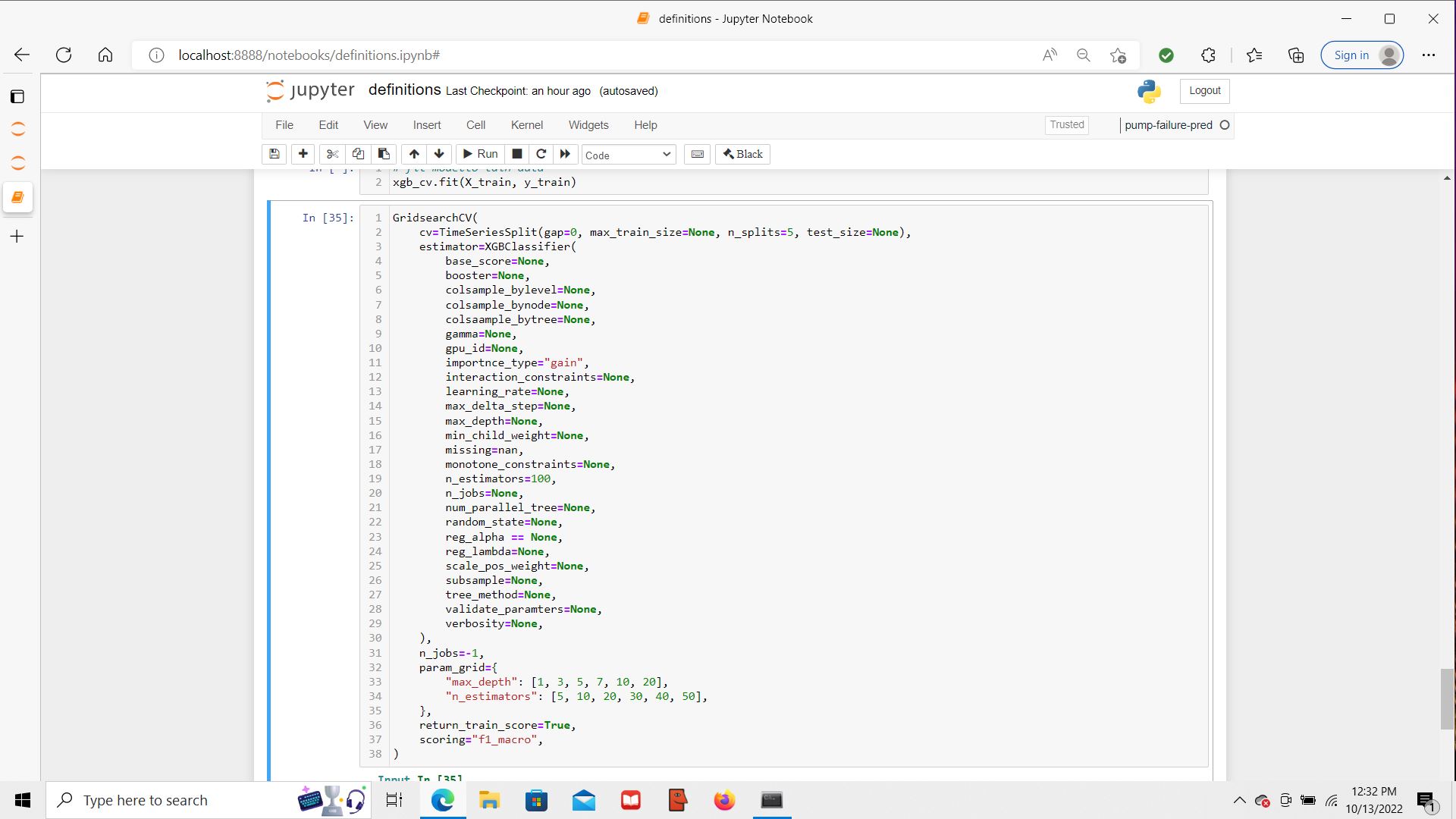Cut selected cells with the scissors icon
This screenshot has width=1456, height=819.
[332, 154]
